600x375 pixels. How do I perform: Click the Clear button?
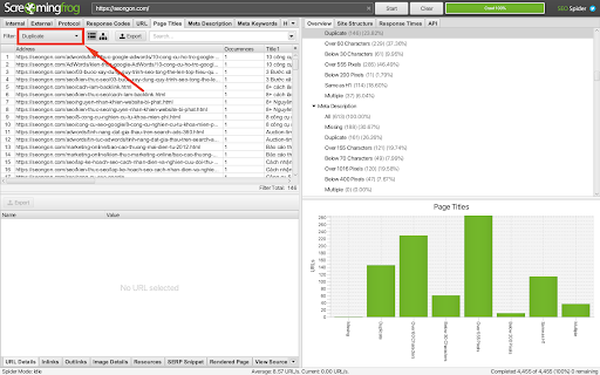click(427, 8)
